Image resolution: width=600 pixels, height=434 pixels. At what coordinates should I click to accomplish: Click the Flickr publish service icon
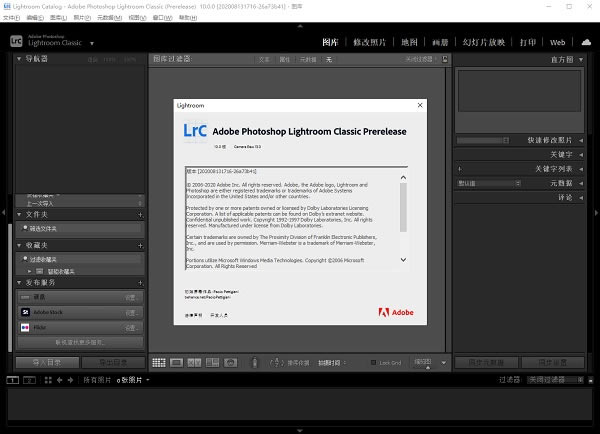pos(25,327)
